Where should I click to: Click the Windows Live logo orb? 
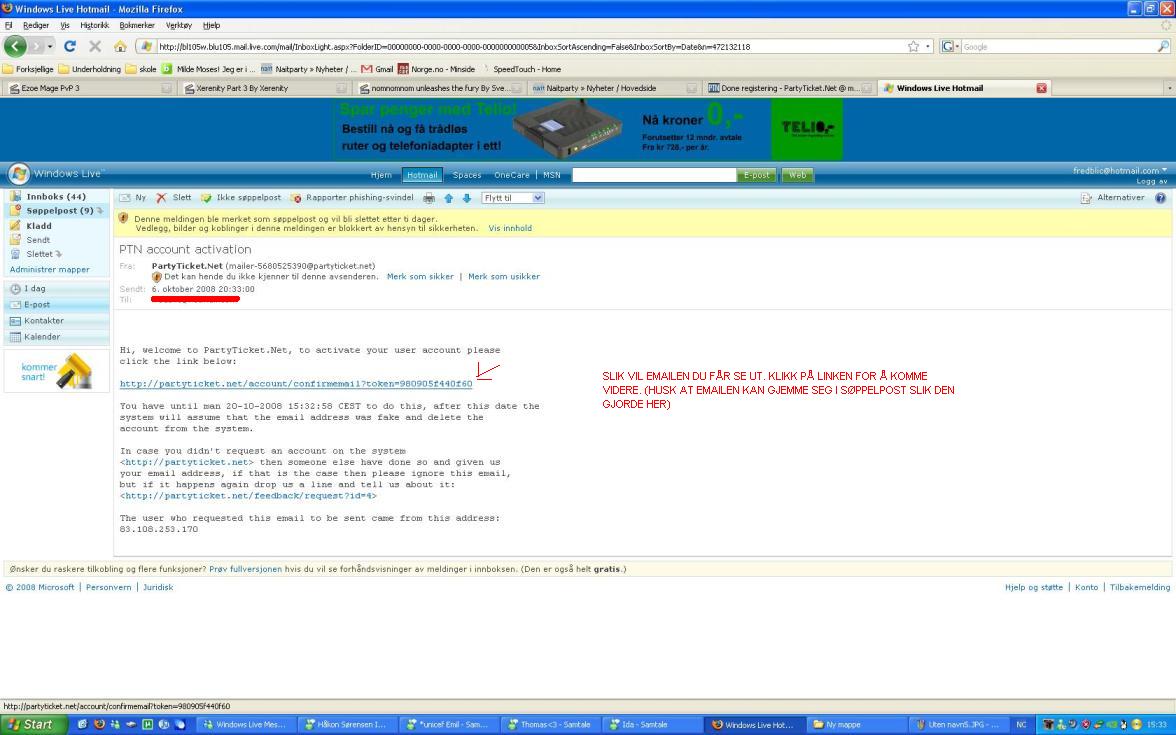pos(19,173)
